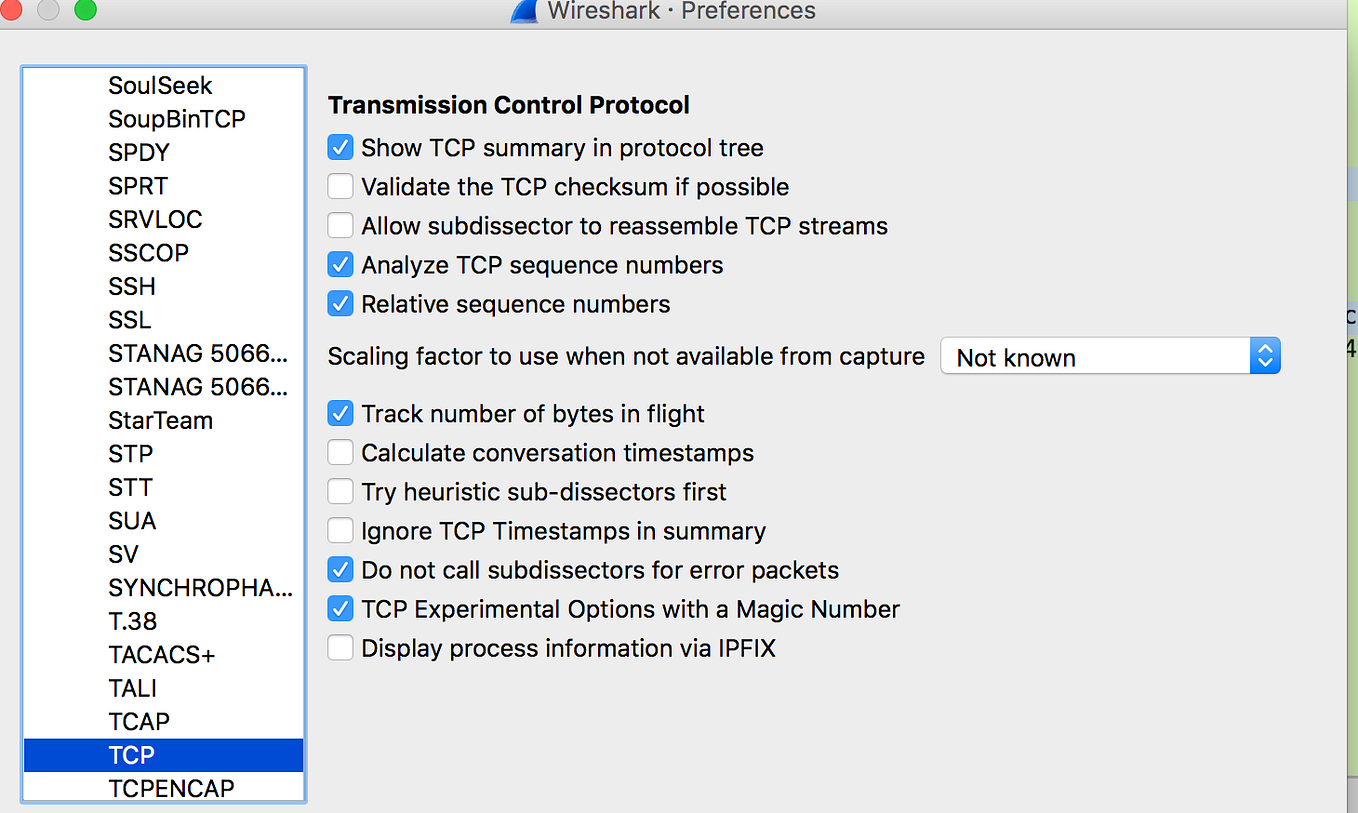
Task: Select SSL in the protocol list
Action: click(130, 320)
